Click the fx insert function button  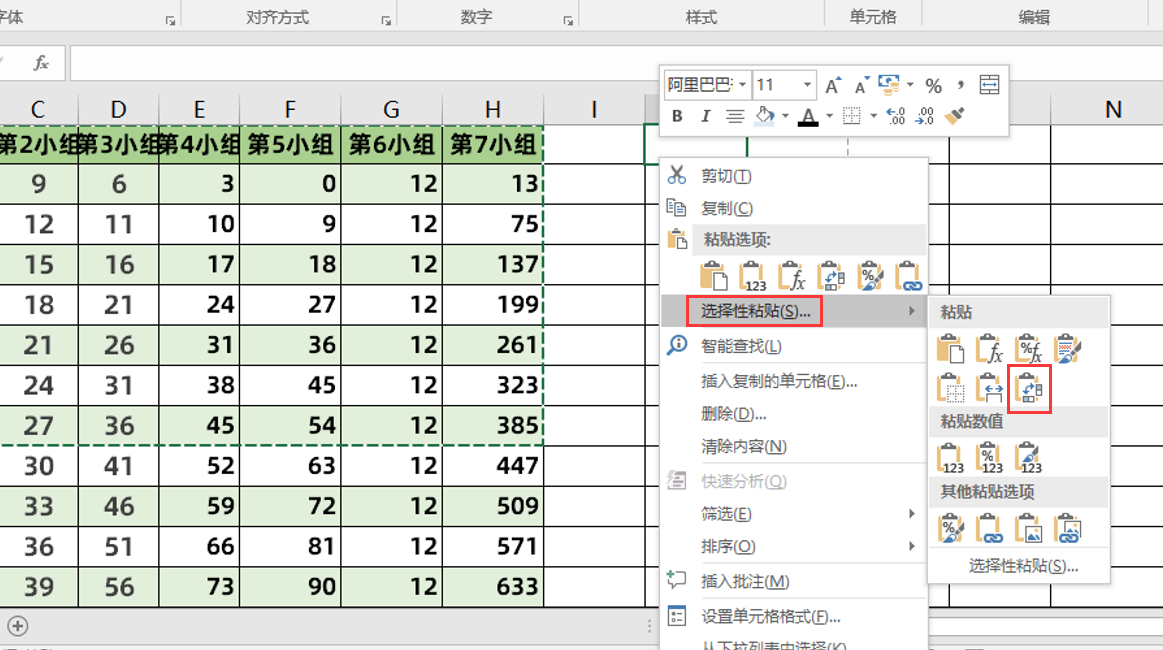41,63
